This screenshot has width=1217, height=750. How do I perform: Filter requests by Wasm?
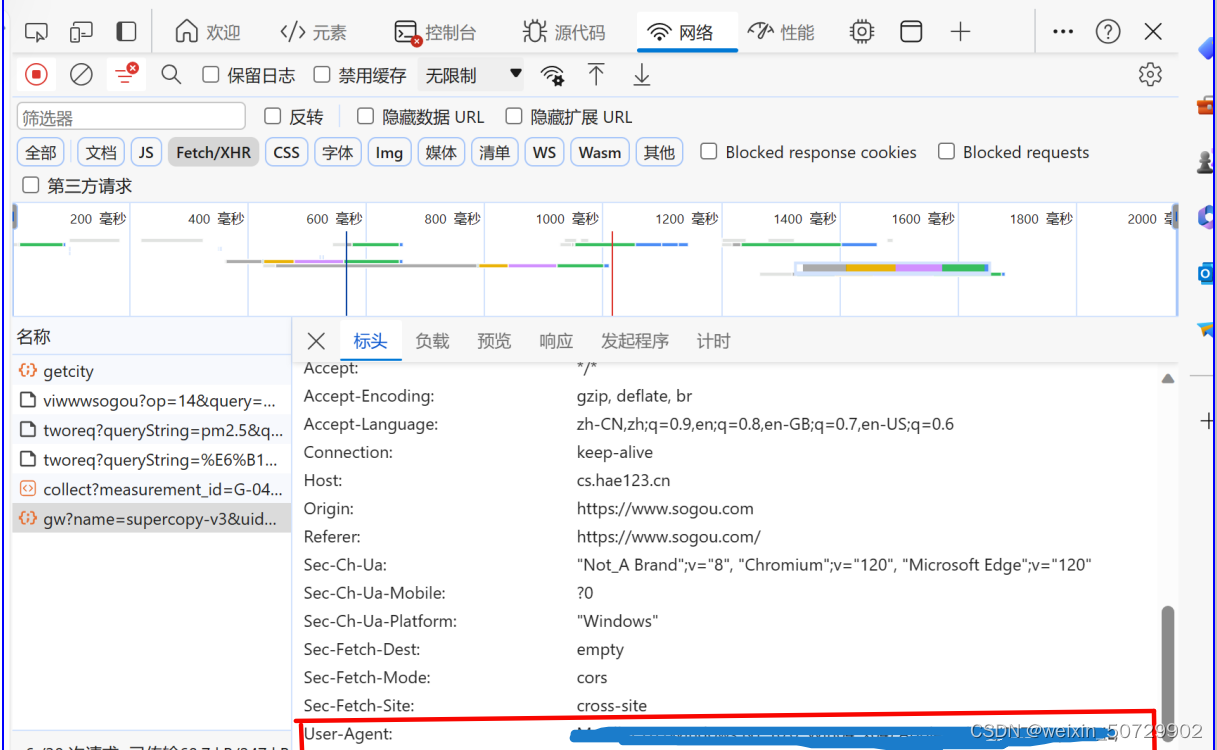600,152
